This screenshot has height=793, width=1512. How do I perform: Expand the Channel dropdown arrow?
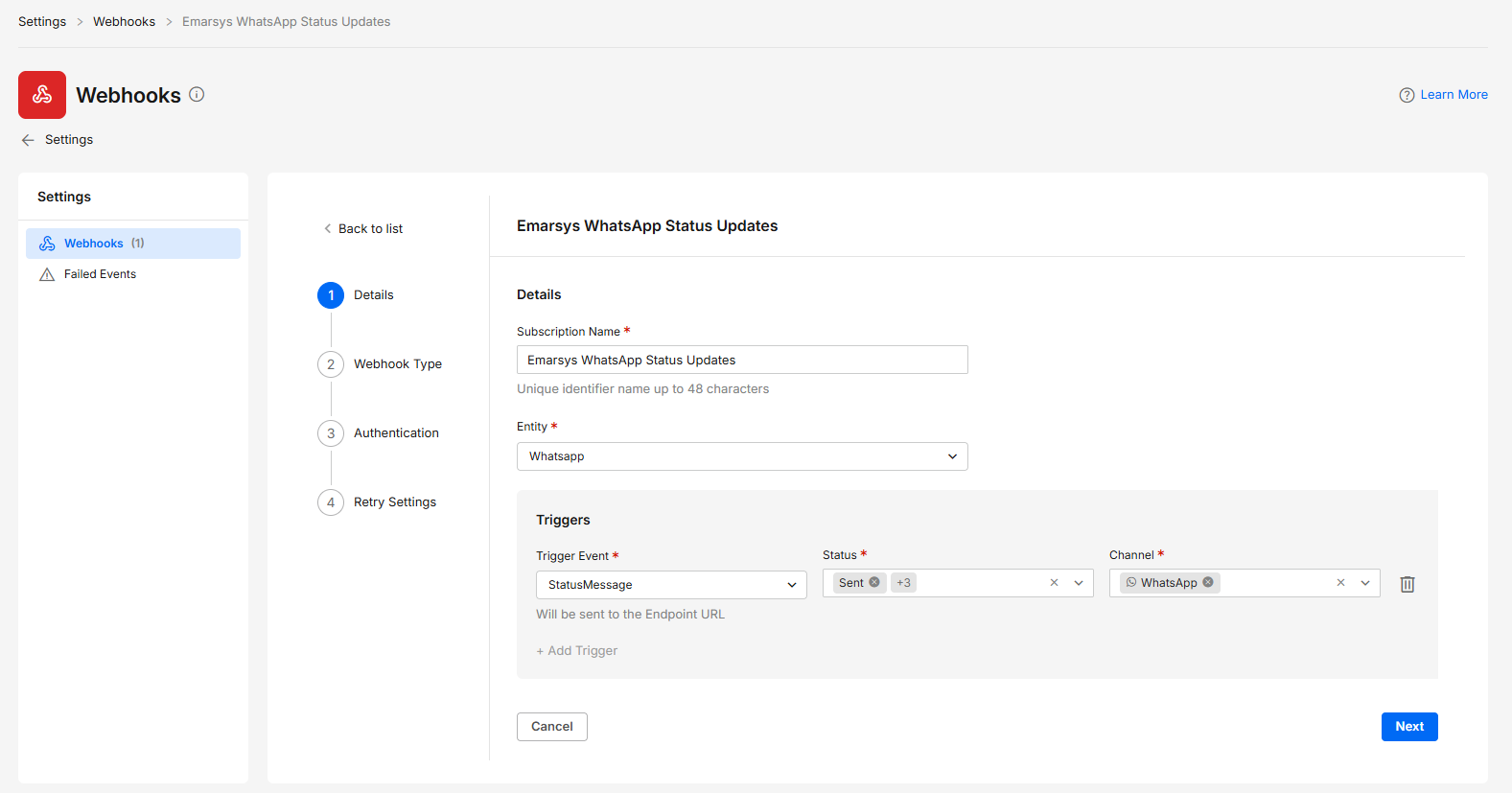1365,583
